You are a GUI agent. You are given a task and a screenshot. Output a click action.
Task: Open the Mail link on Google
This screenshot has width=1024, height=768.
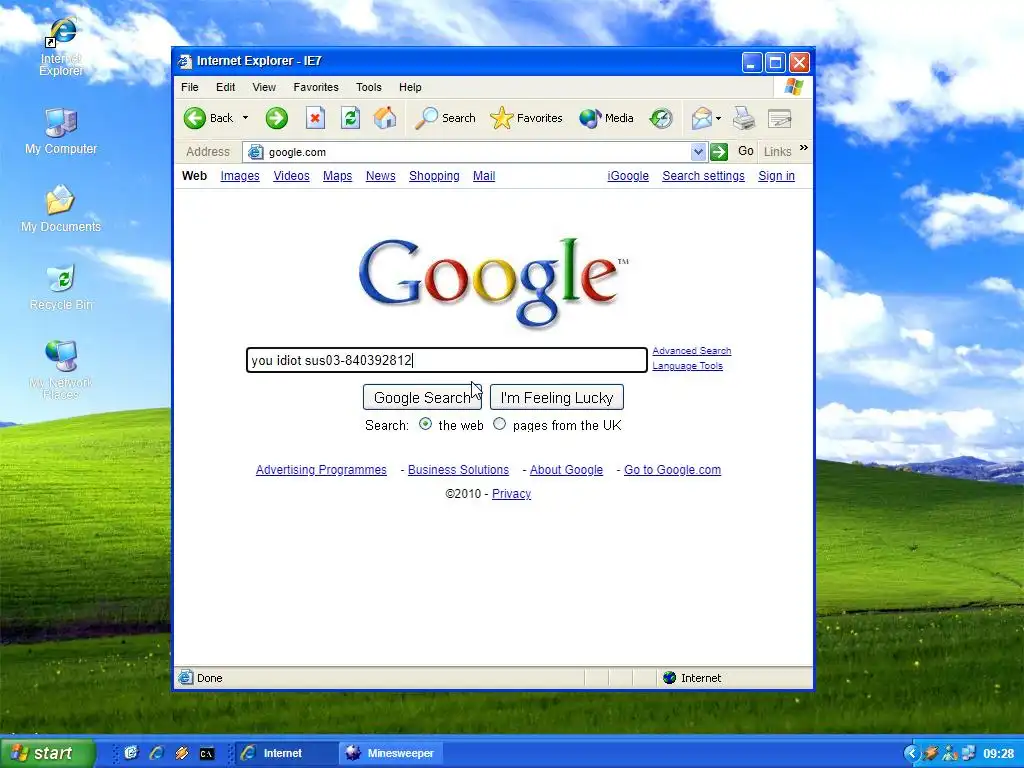pos(484,176)
